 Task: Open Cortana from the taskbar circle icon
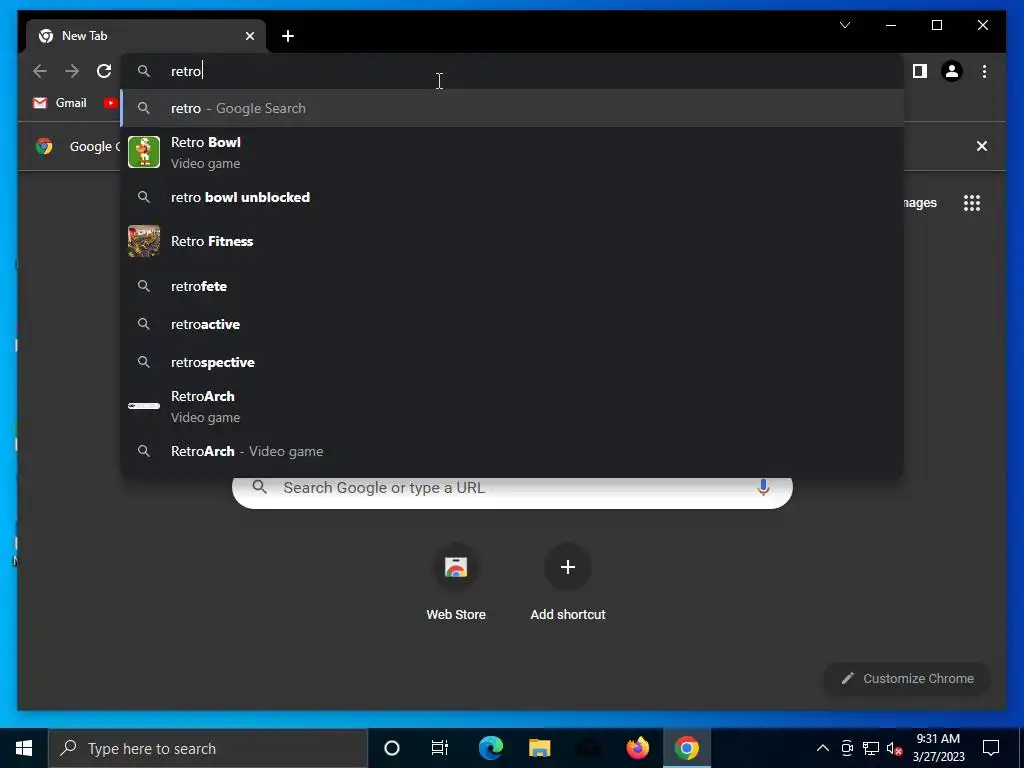392,748
